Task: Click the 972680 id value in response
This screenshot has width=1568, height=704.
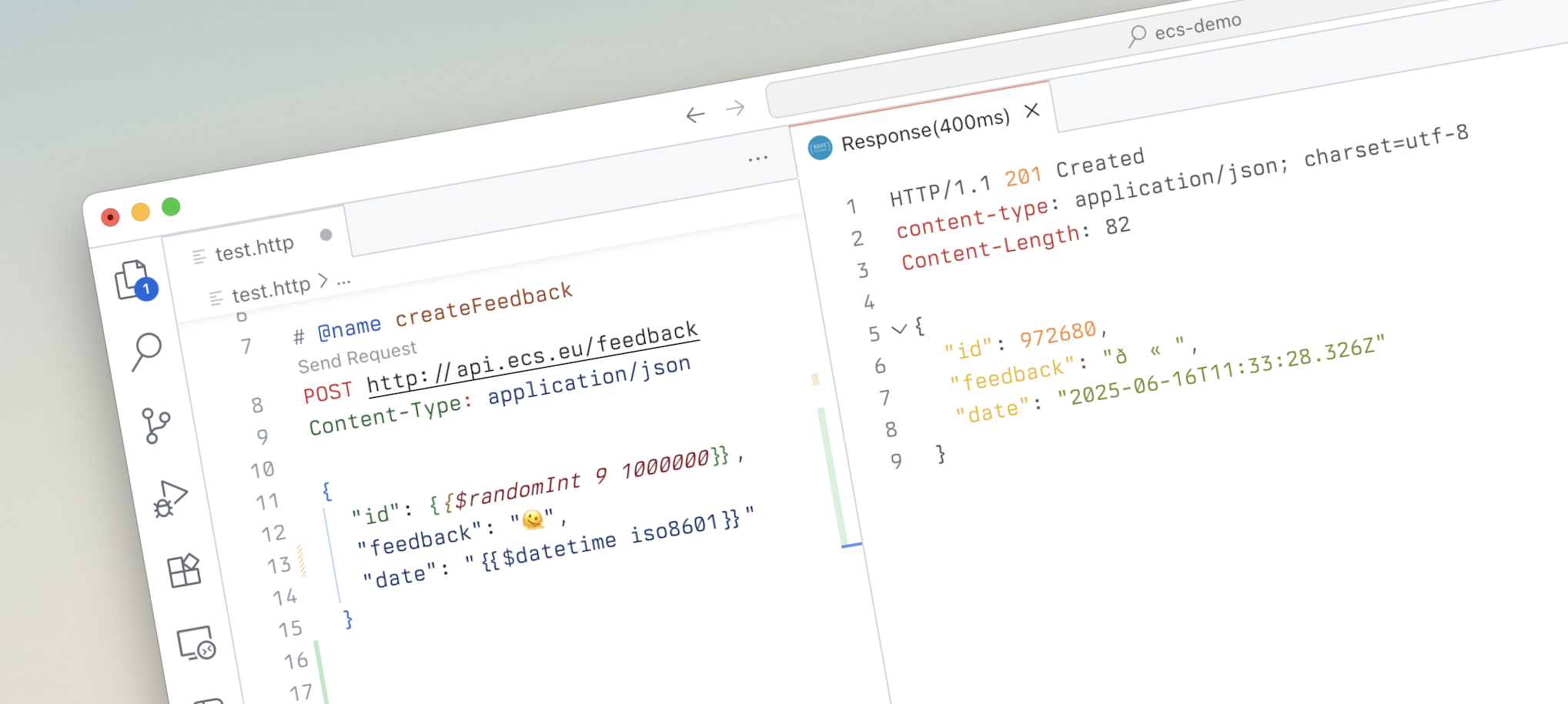Action: coord(1058,335)
